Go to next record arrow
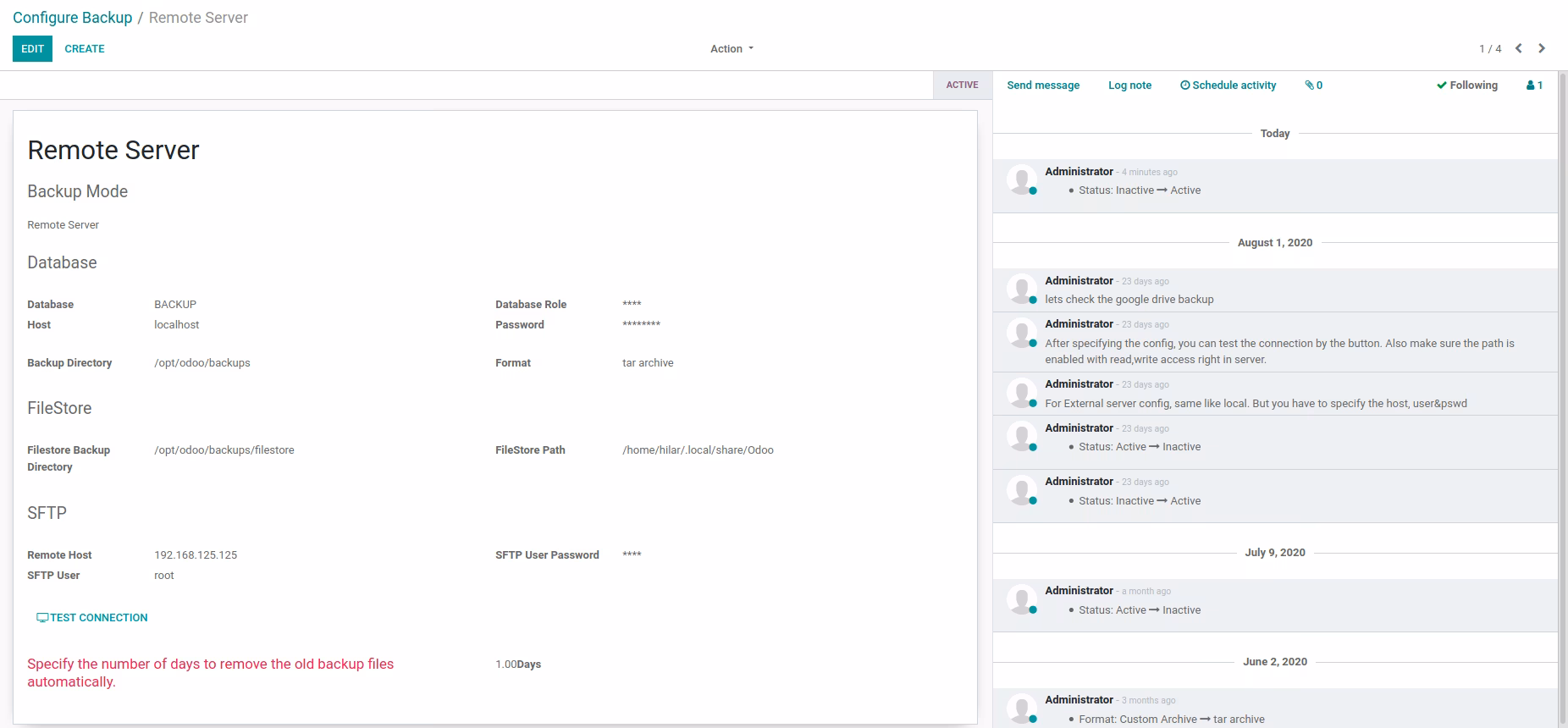Viewport: 1568px width, 728px height. click(x=1542, y=48)
